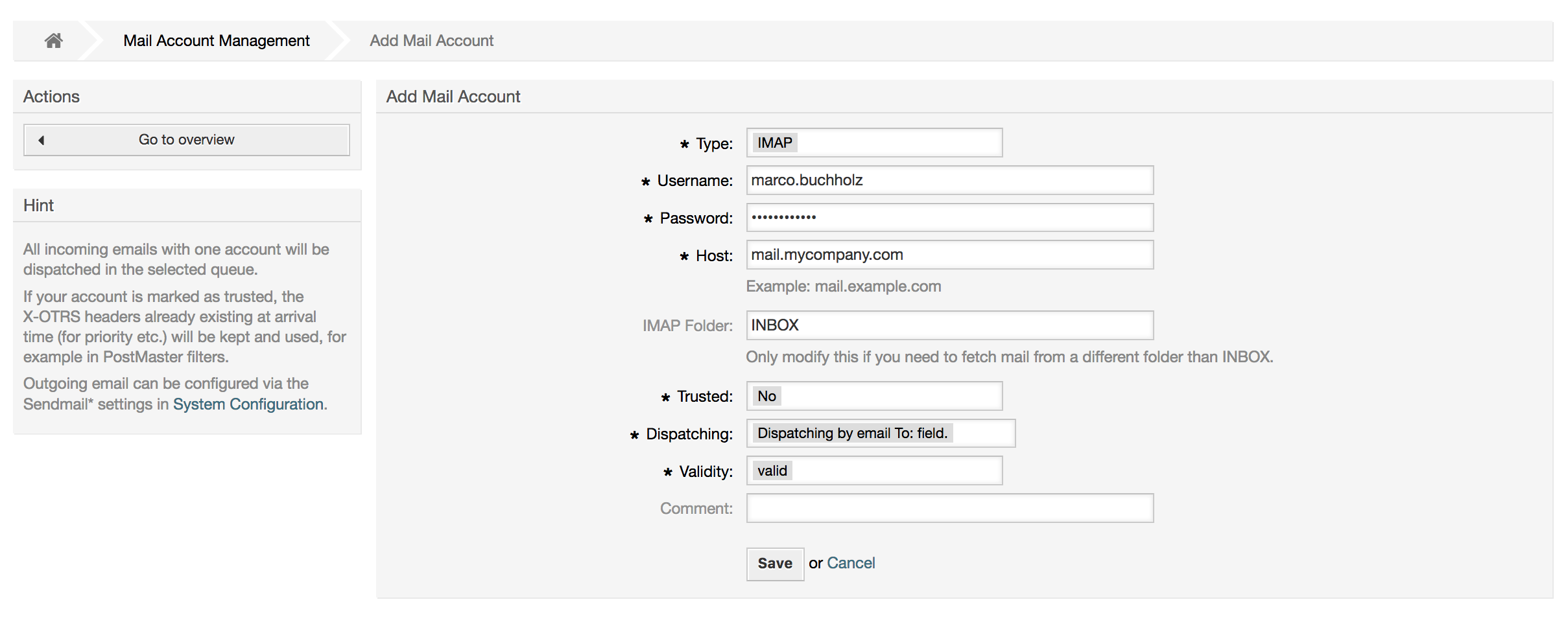Open the Type dropdown showing IMAP
1568x626 pixels.
point(874,142)
